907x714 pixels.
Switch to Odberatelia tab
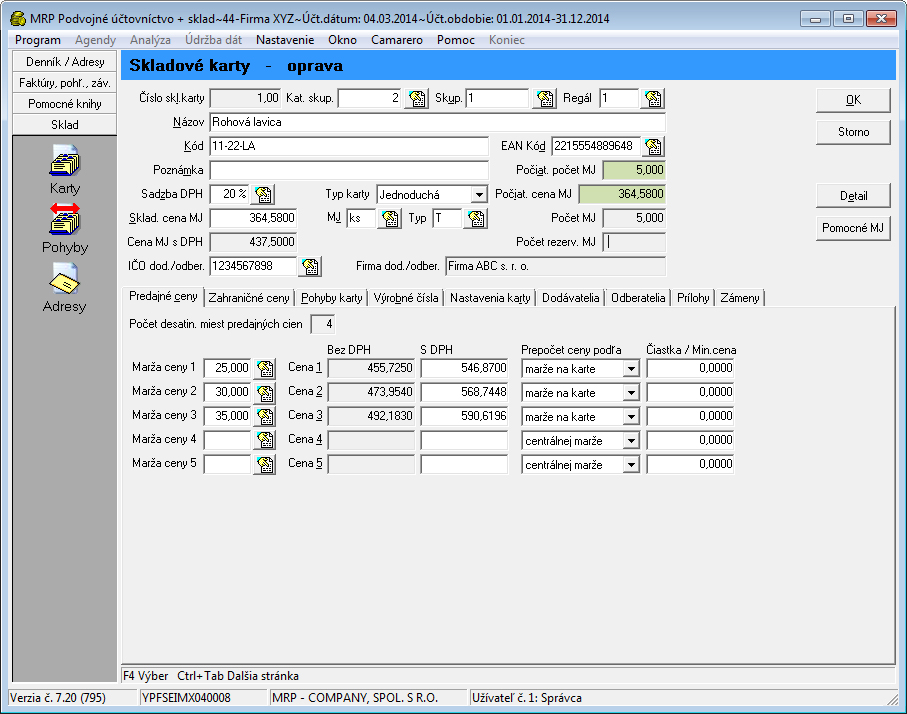638,298
